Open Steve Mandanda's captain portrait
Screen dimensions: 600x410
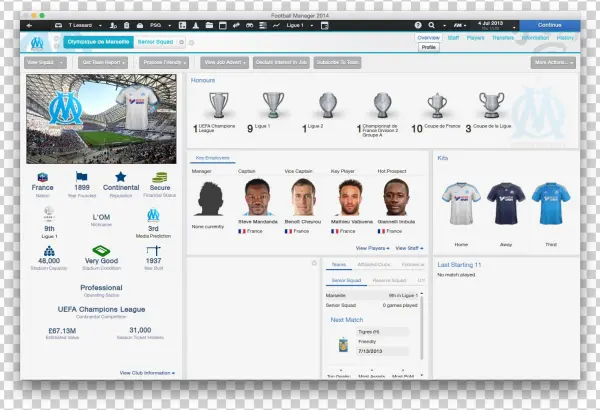[x=258, y=197]
